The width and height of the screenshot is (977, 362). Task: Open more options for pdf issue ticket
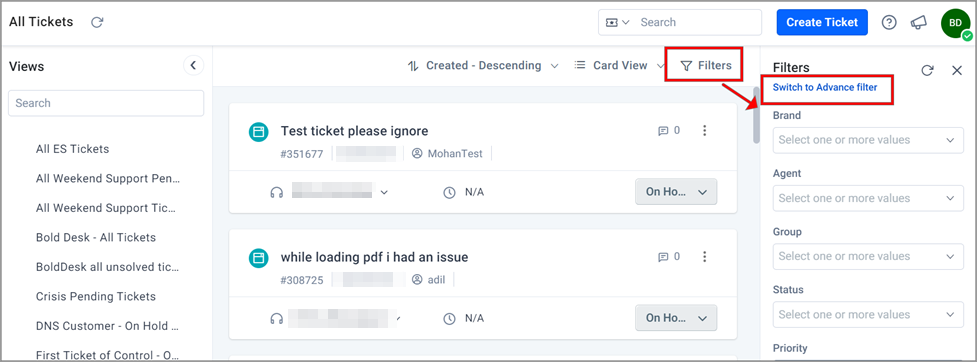coord(705,257)
